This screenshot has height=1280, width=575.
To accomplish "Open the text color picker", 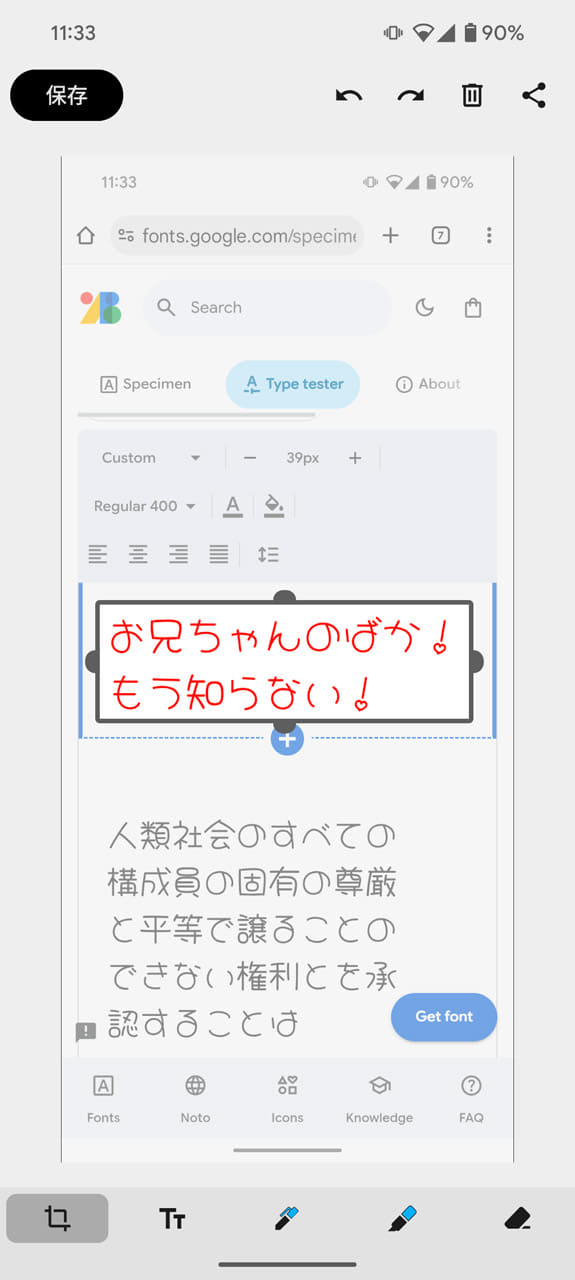I will (x=233, y=506).
